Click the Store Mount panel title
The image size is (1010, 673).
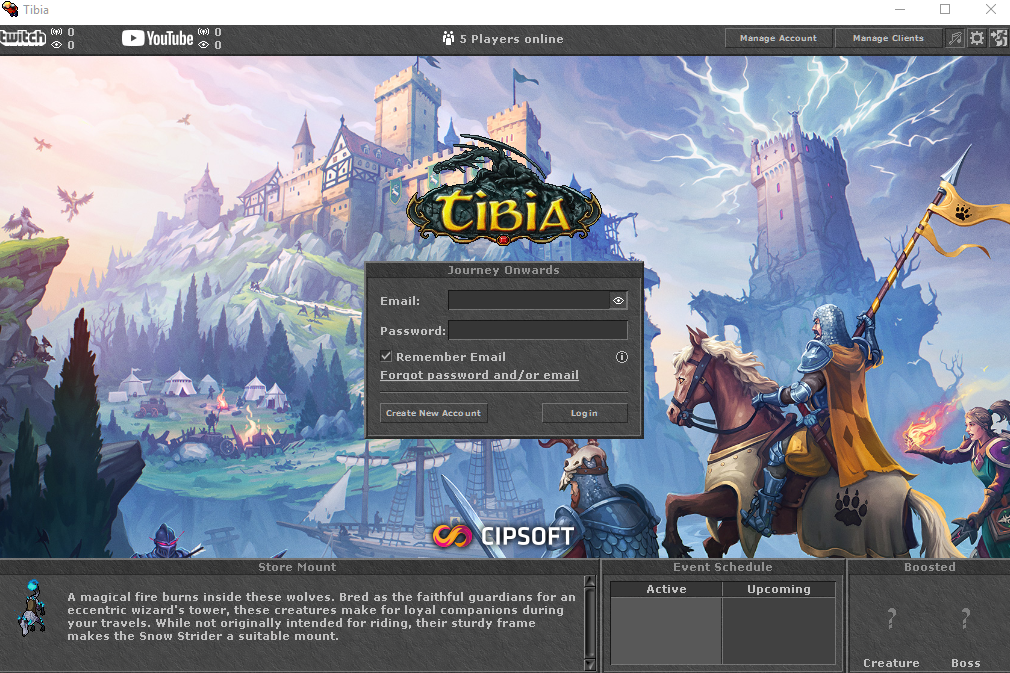[x=298, y=567]
